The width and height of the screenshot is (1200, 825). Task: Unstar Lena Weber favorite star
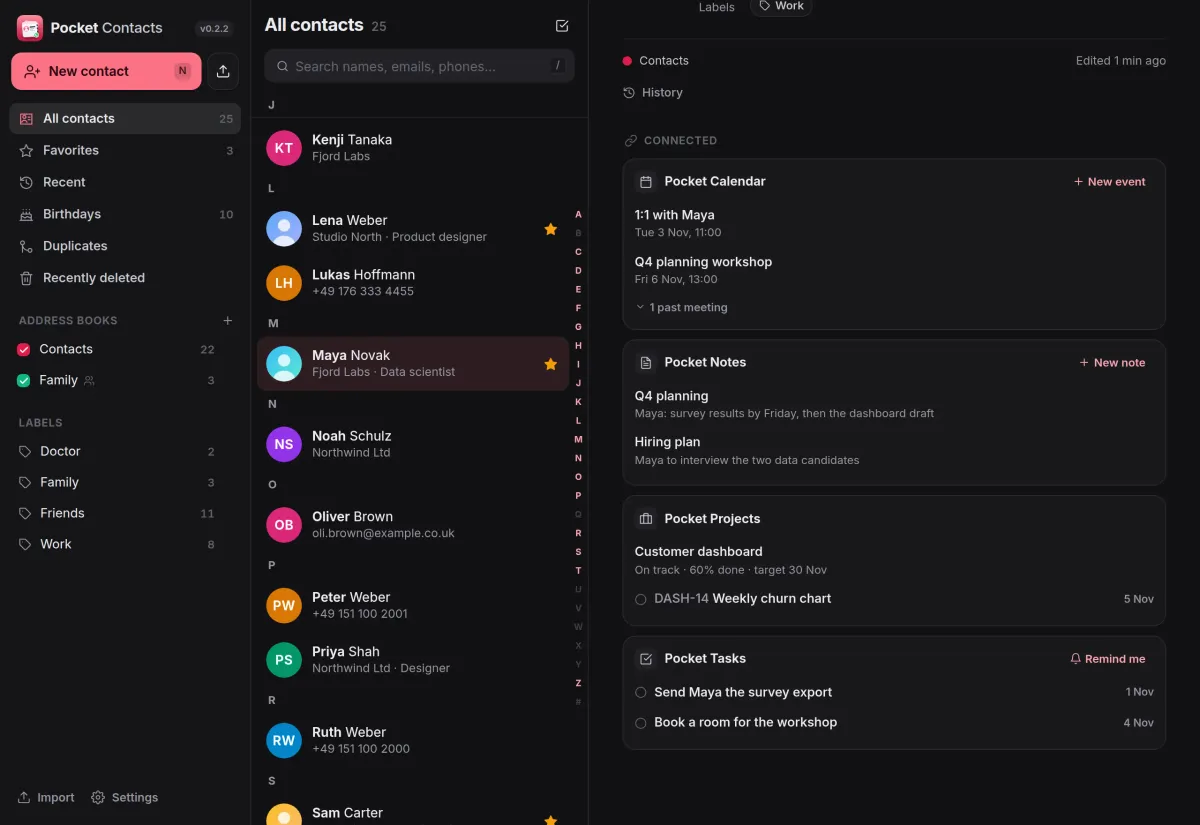coord(550,229)
